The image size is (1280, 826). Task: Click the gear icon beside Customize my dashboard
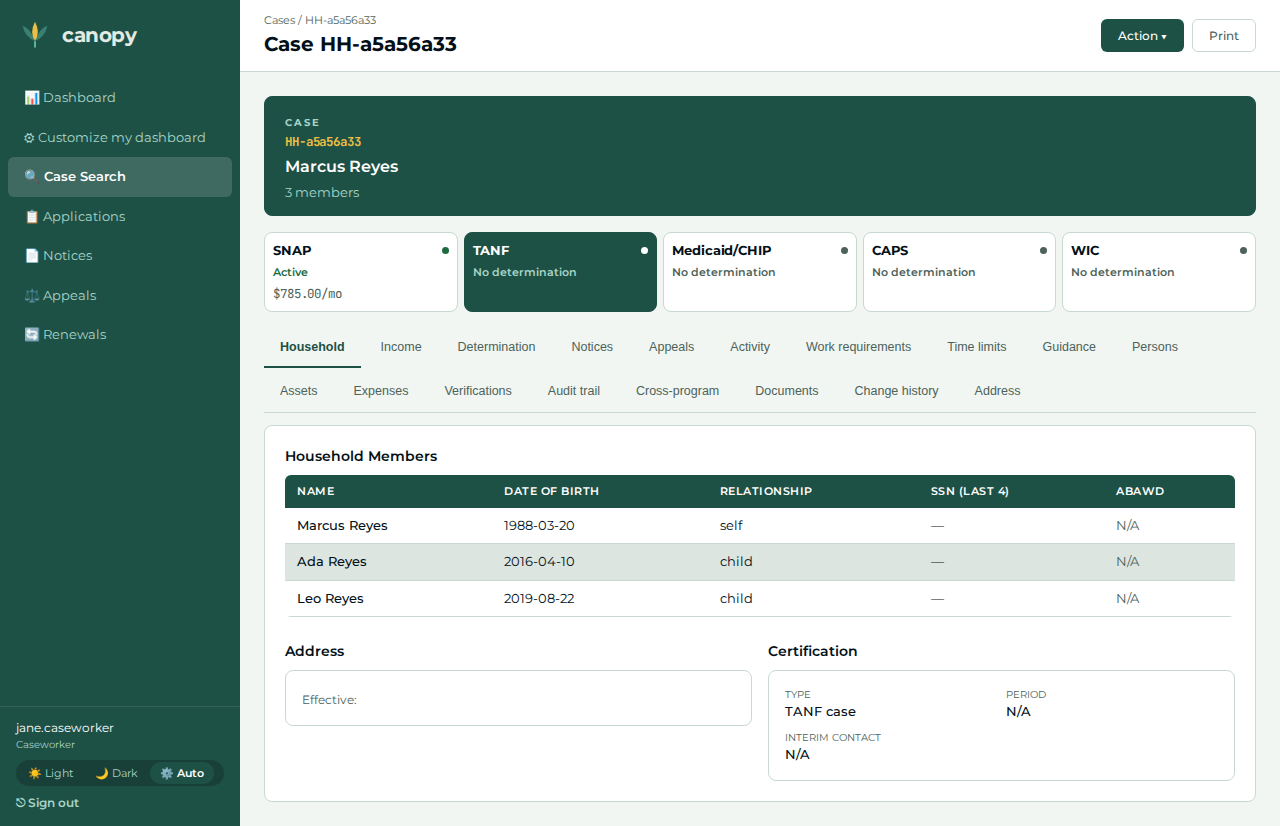coord(29,138)
